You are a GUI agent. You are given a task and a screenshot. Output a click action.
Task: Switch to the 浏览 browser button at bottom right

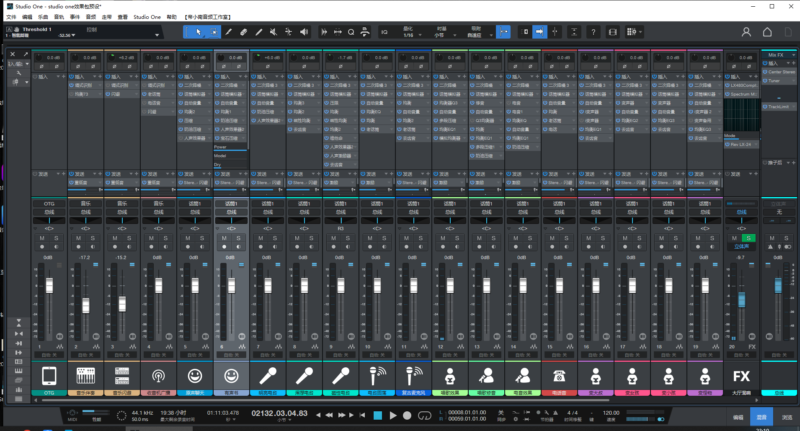pos(787,417)
